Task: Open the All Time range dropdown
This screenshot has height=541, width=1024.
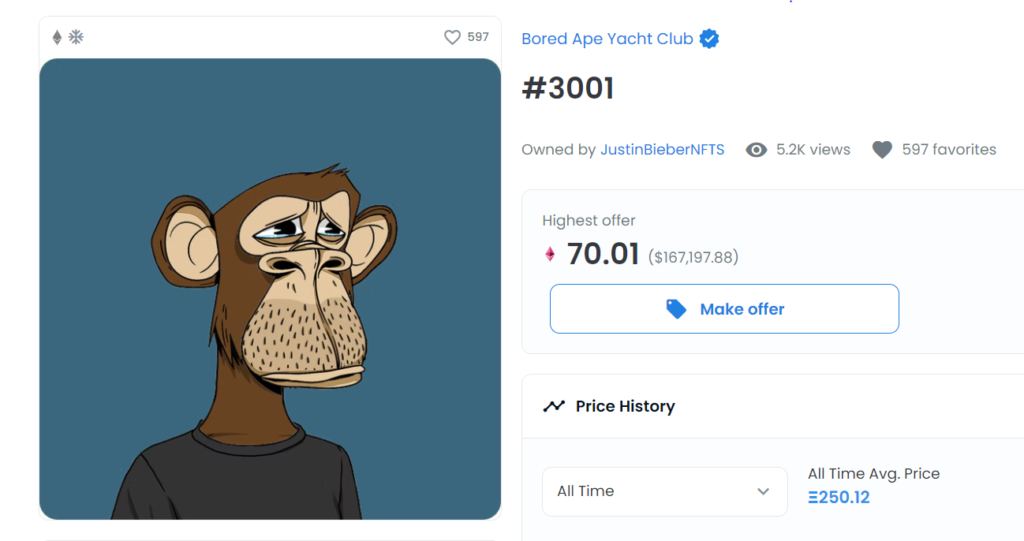Action: click(664, 491)
